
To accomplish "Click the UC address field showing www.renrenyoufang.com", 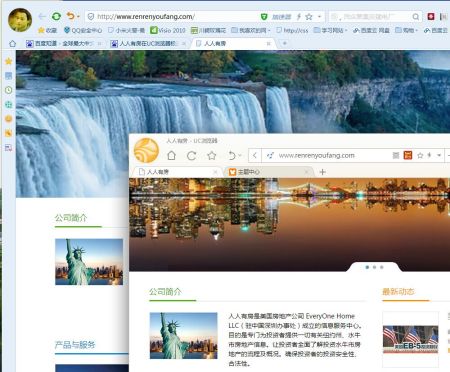I will 327,155.
